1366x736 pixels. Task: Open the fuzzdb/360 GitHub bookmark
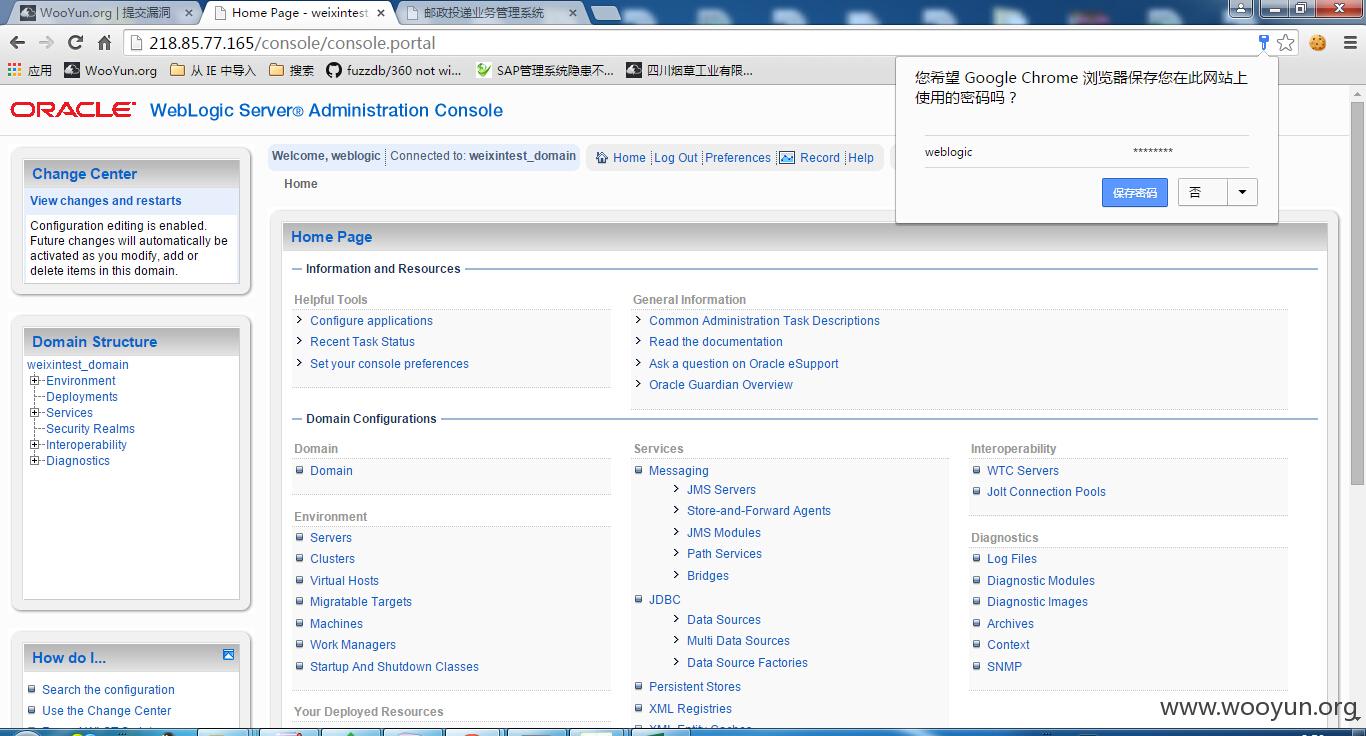coord(394,70)
